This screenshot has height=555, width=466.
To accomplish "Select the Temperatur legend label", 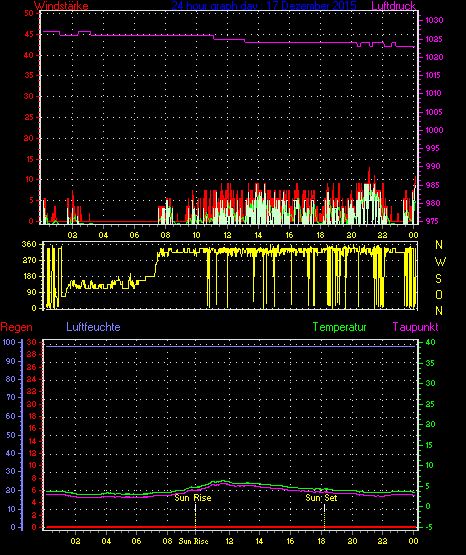I will click(339, 327).
